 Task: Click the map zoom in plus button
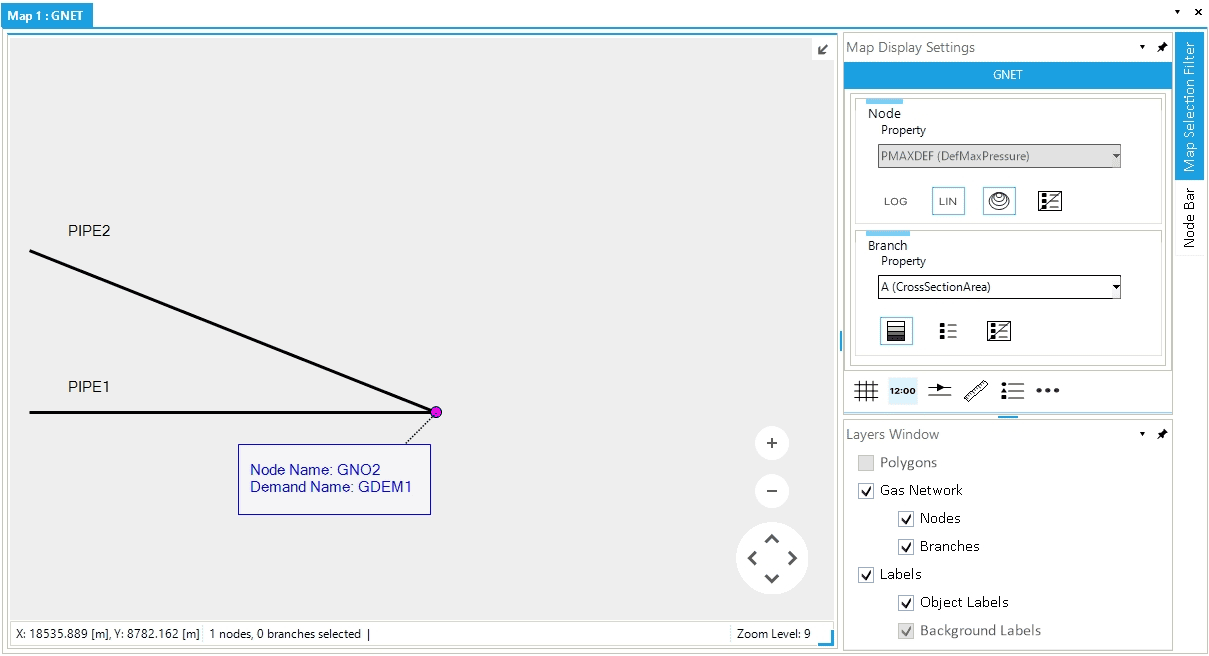[771, 443]
